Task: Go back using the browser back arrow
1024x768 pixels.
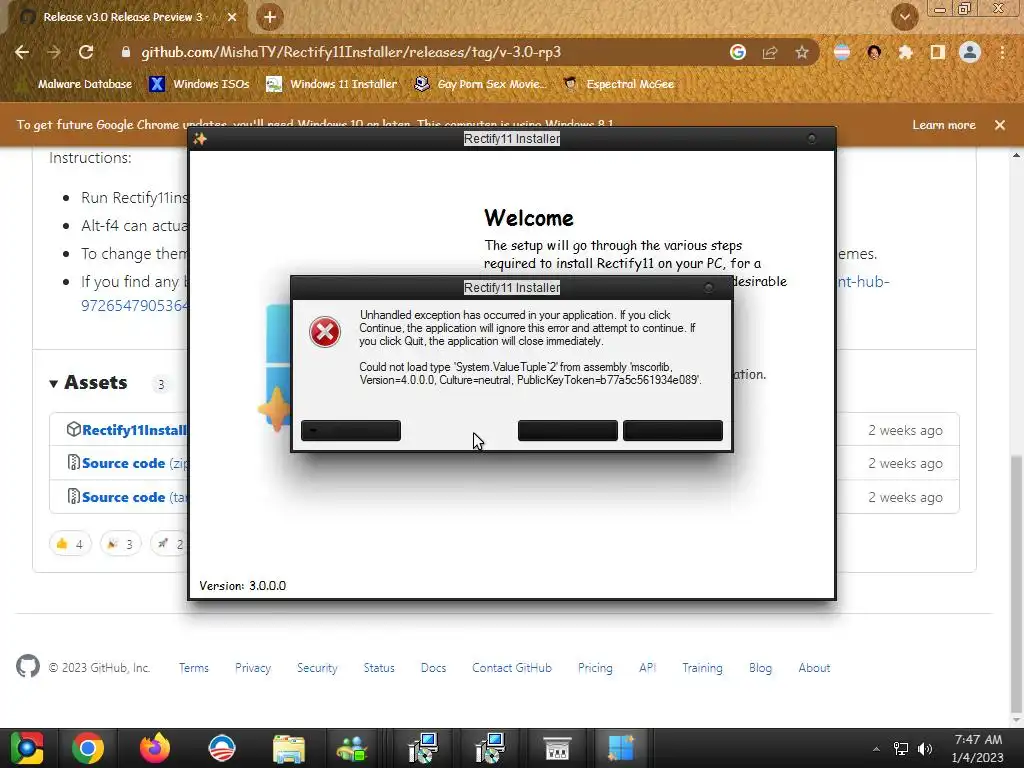Action: click(22, 52)
